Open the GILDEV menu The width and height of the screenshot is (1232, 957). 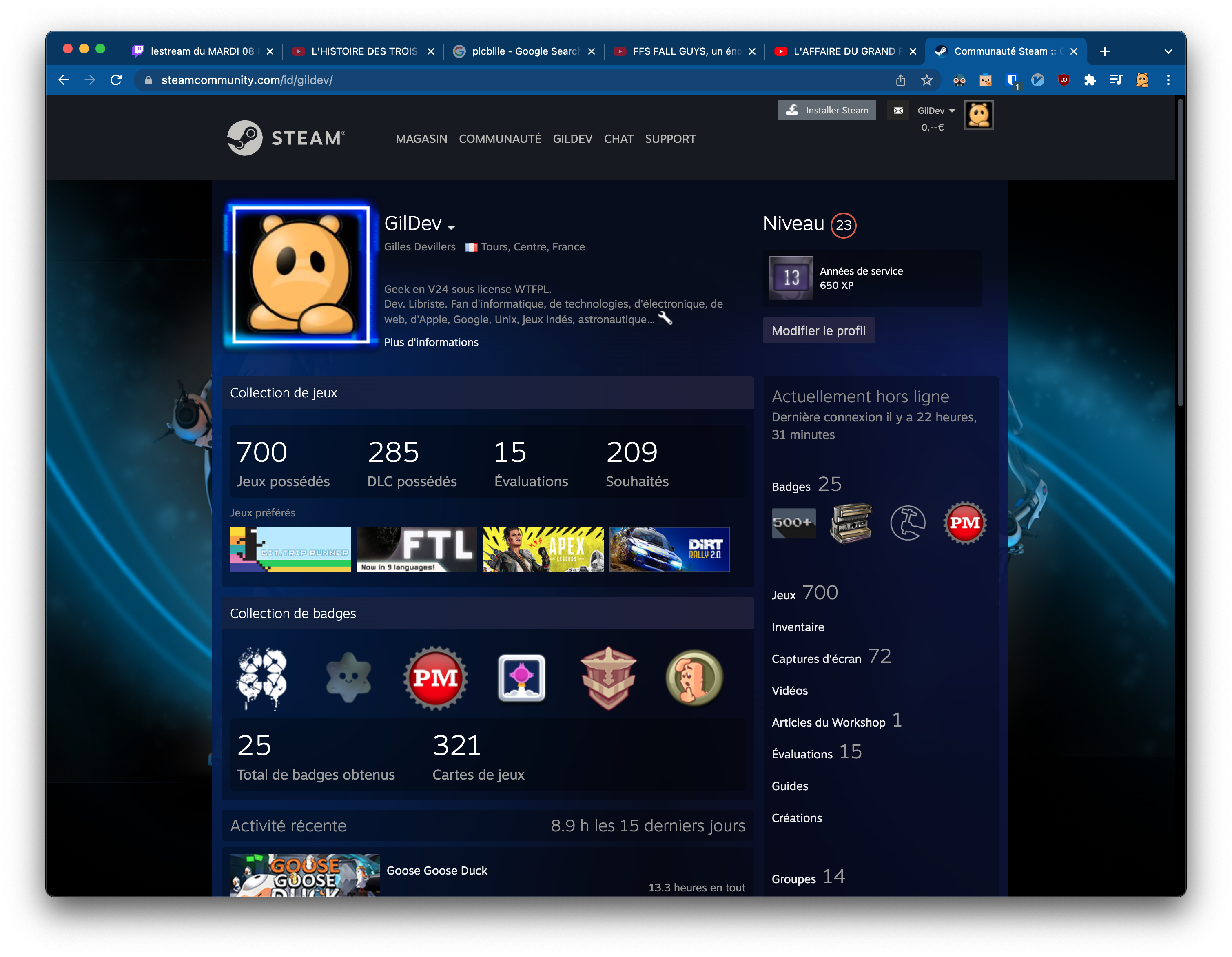(573, 139)
